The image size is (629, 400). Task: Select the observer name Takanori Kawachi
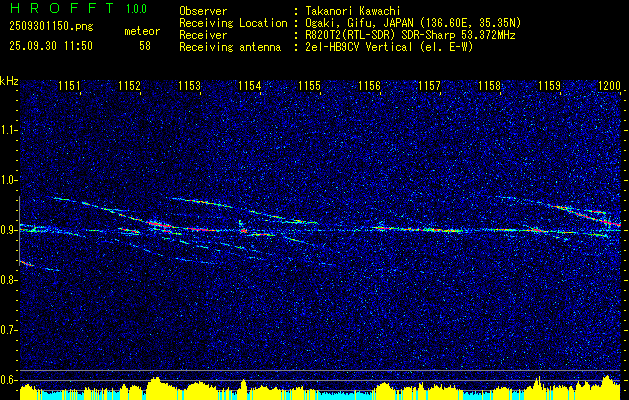click(353, 11)
